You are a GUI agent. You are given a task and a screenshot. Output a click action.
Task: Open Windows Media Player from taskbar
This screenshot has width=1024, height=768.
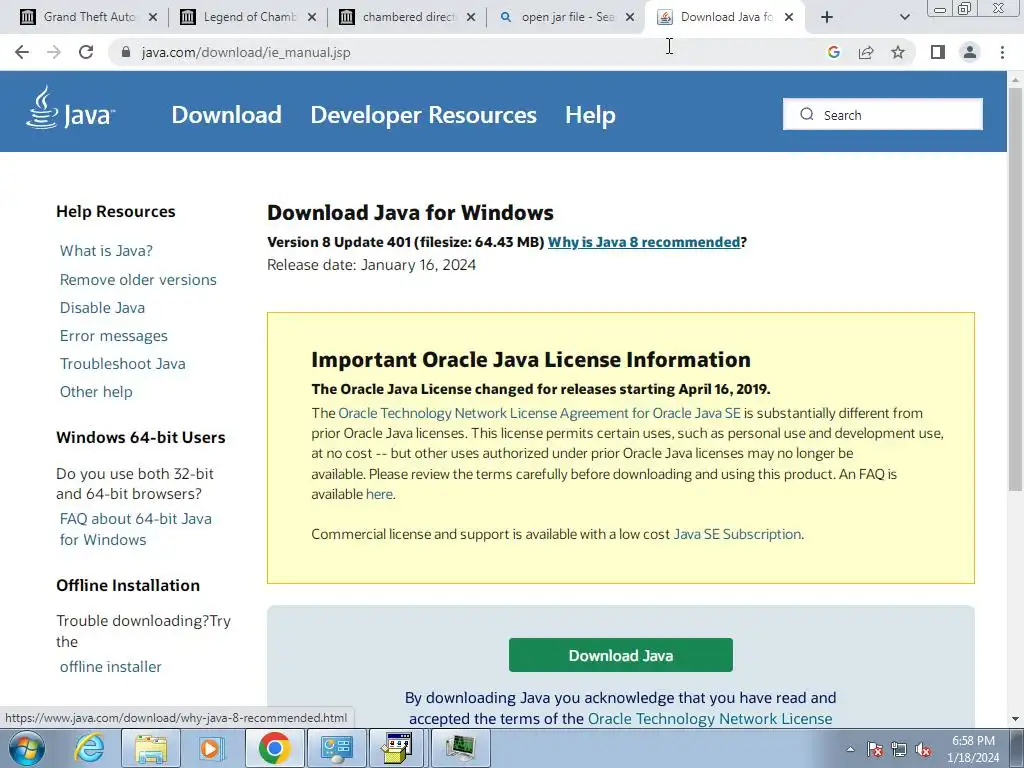[x=211, y=748]
